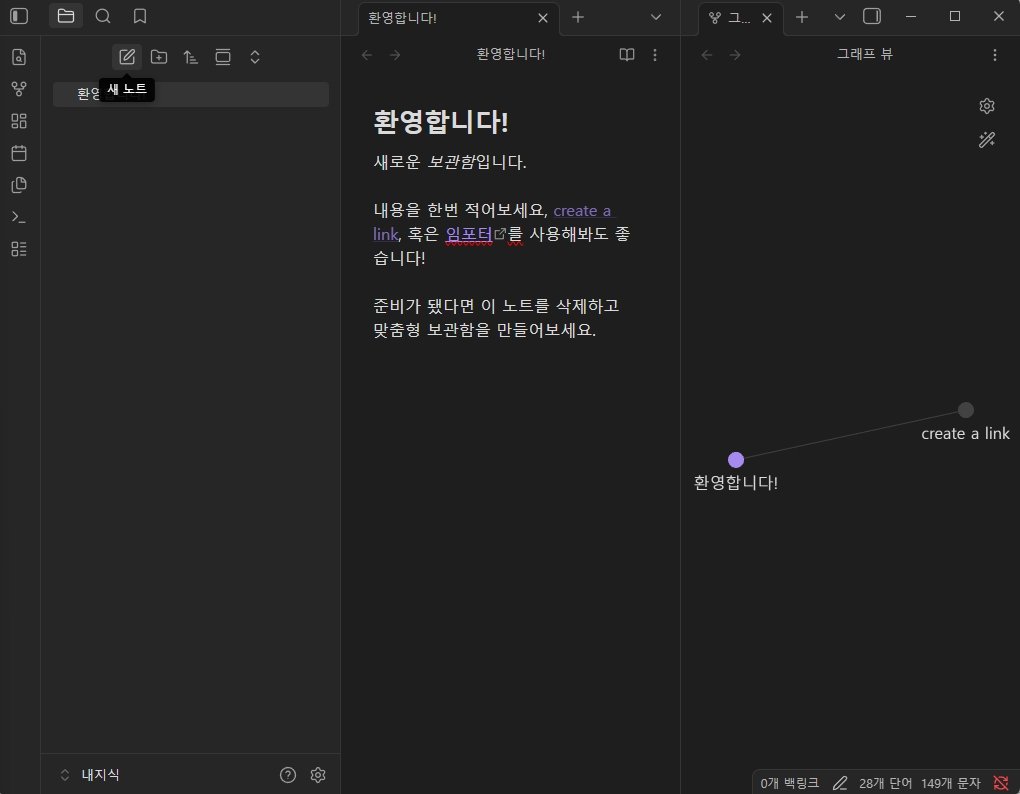Start graph timelapse animation wand icon
This screenshot has height=794, width=1020.
point(987,140)
